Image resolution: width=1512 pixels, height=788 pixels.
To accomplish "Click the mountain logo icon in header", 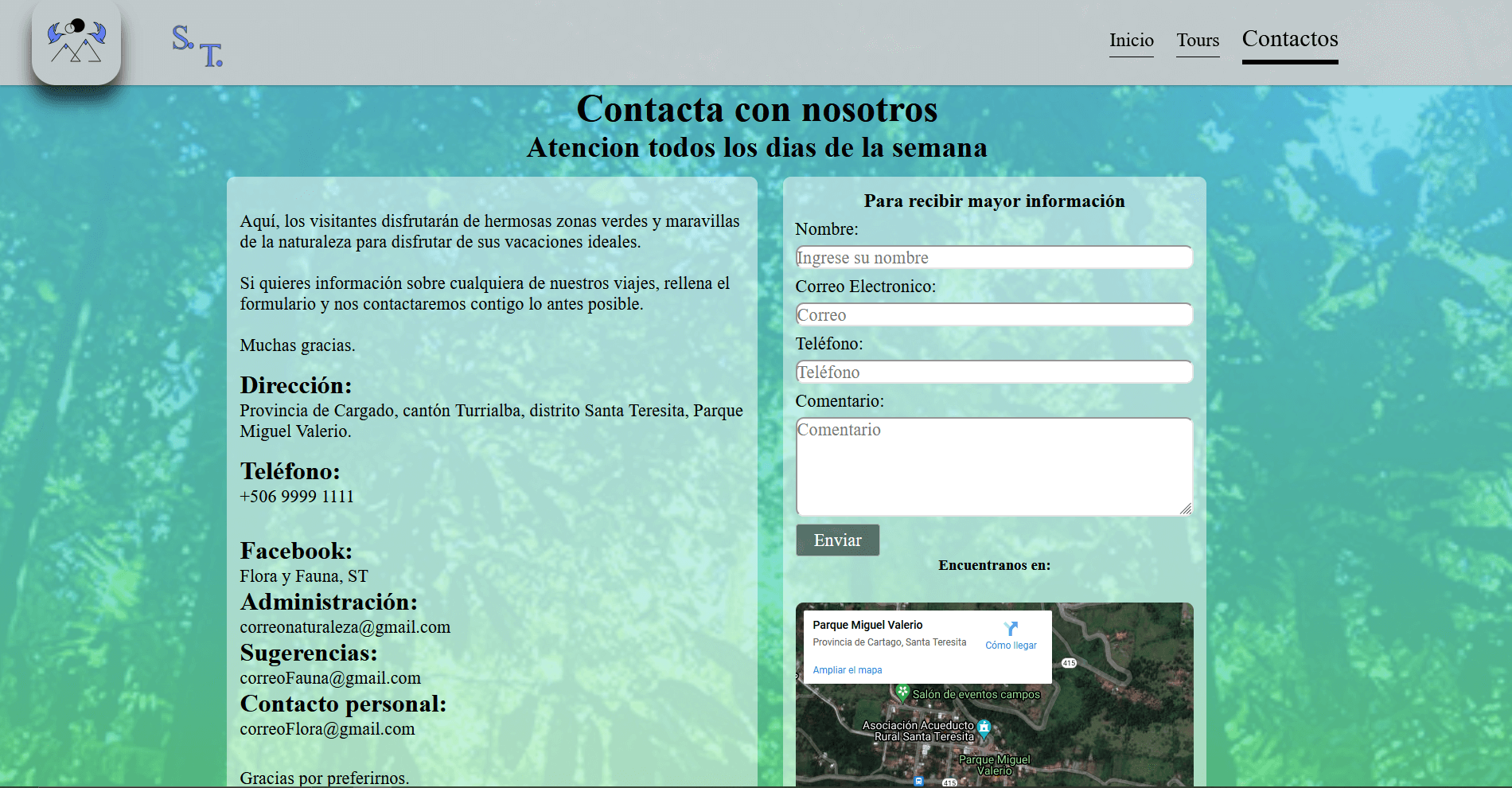I will tap(76, 41).
